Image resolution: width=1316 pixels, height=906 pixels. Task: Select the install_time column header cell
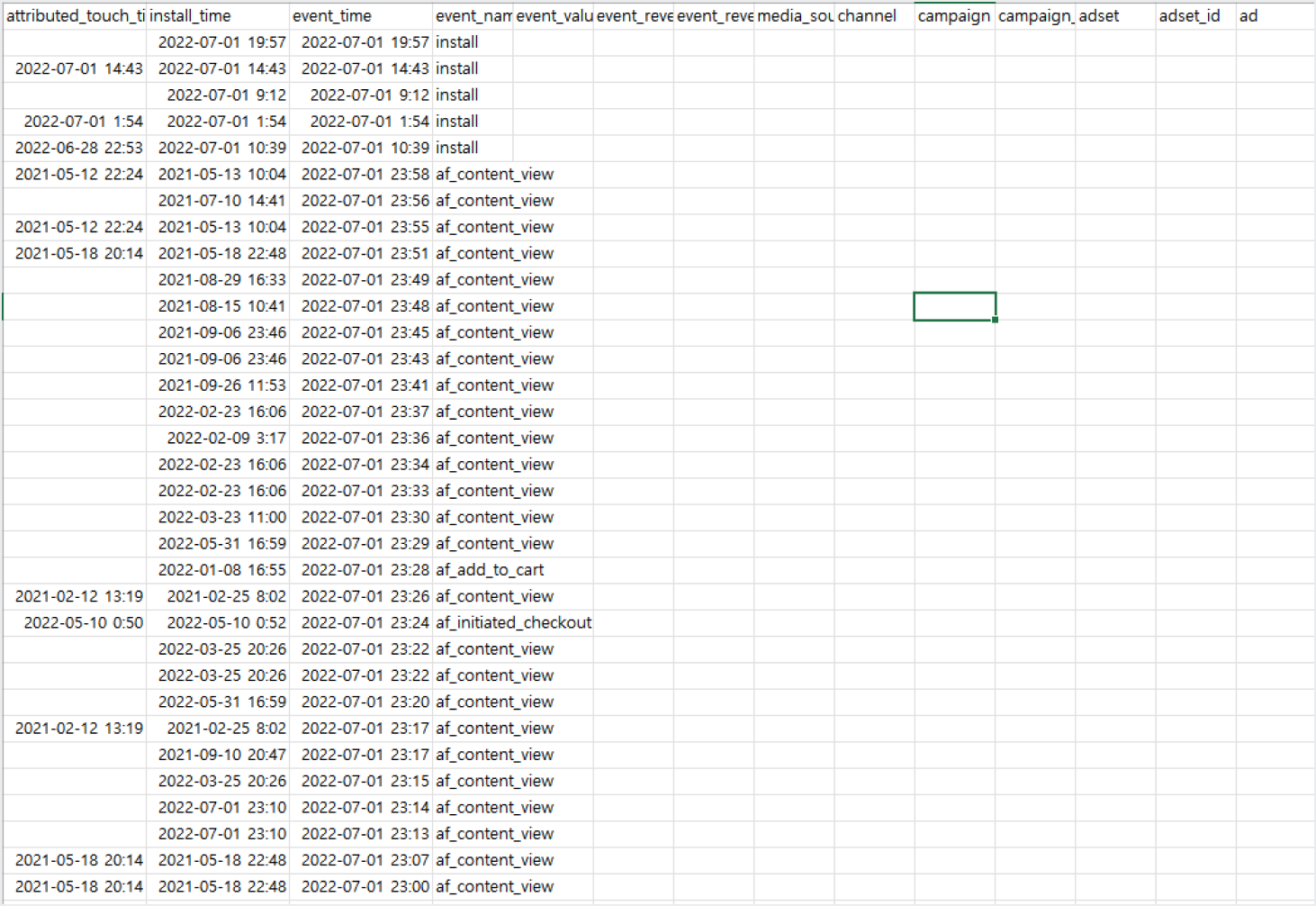click(x=217, y=16)
